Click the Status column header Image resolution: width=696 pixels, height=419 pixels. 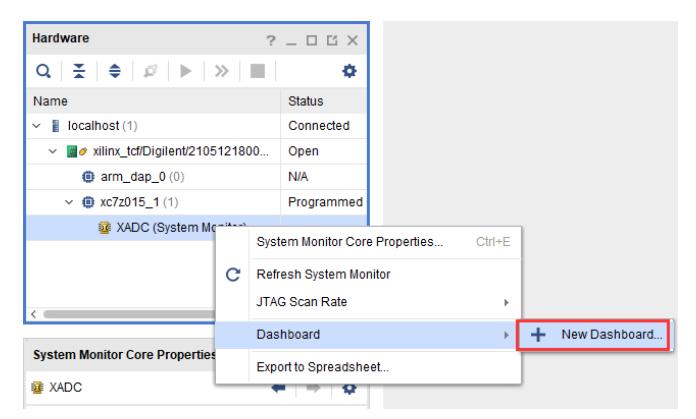coord(301,101)
